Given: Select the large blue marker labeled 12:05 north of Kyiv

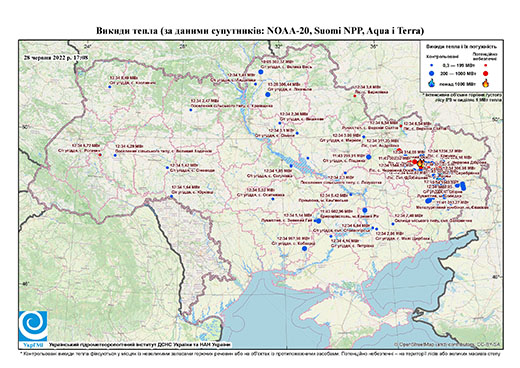Looking at the screenshot, I should (x=261, y=72).
